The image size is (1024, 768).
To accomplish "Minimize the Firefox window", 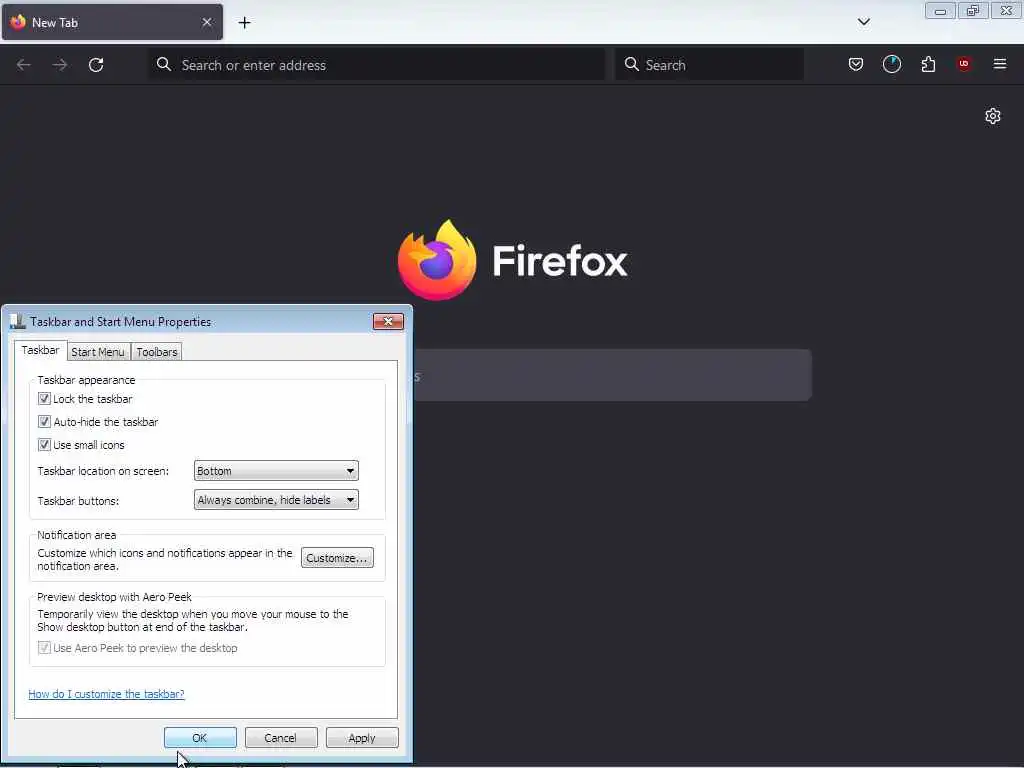I will pyautogui.click(x=940, y=10).
